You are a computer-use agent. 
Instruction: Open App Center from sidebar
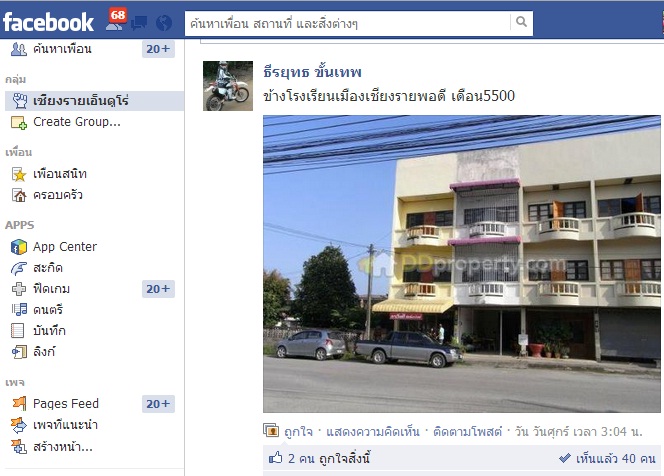(54, 246)
